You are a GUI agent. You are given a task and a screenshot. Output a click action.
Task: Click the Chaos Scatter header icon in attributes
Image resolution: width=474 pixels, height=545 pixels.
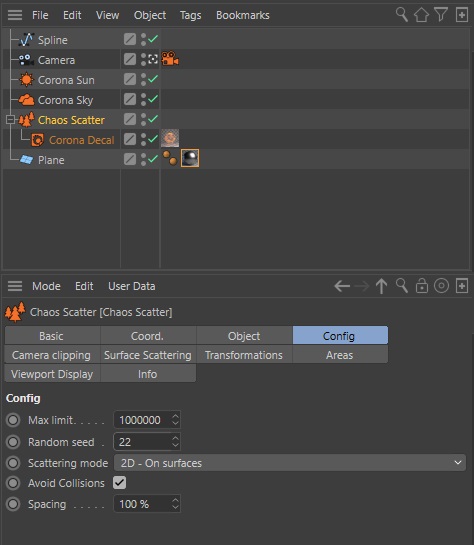[15, 312]
